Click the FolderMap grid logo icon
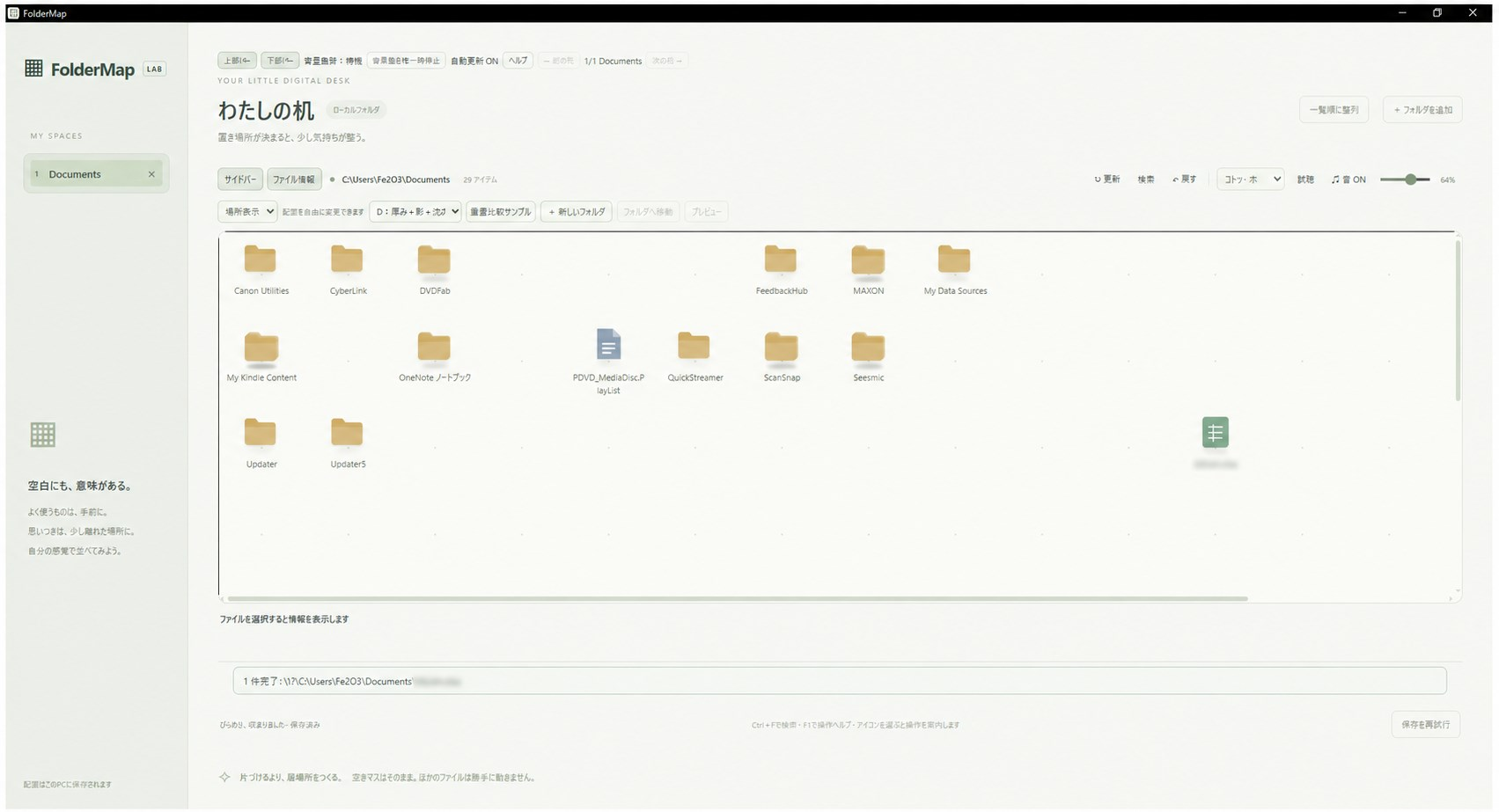 click(33, 69)
